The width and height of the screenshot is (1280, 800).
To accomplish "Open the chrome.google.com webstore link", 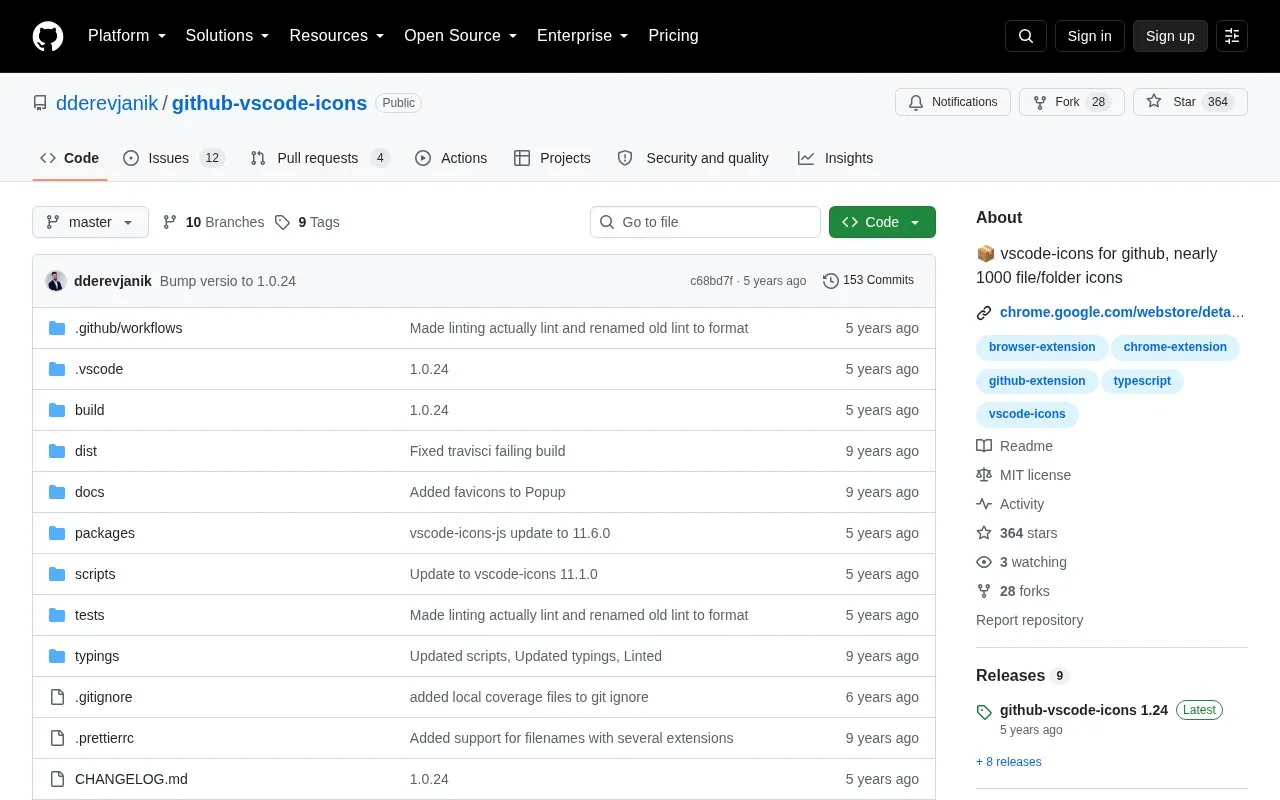I will tap(1122, 312).
